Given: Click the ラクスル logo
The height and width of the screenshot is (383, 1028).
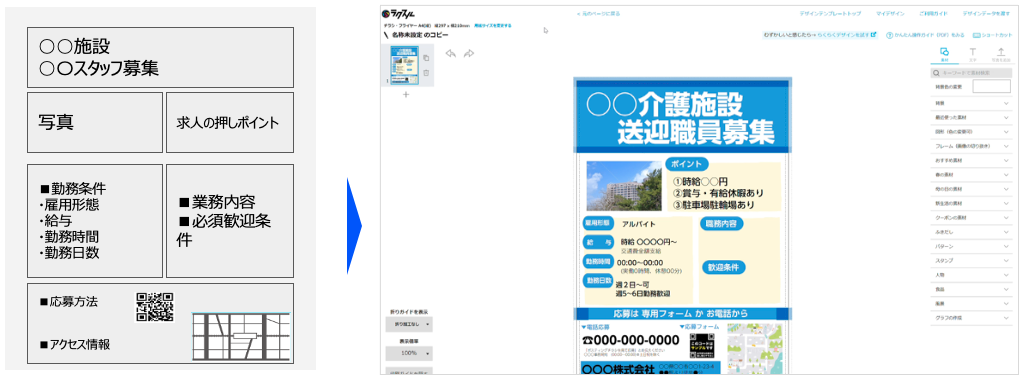Looking at the screenshot, I should pos(399,13).
